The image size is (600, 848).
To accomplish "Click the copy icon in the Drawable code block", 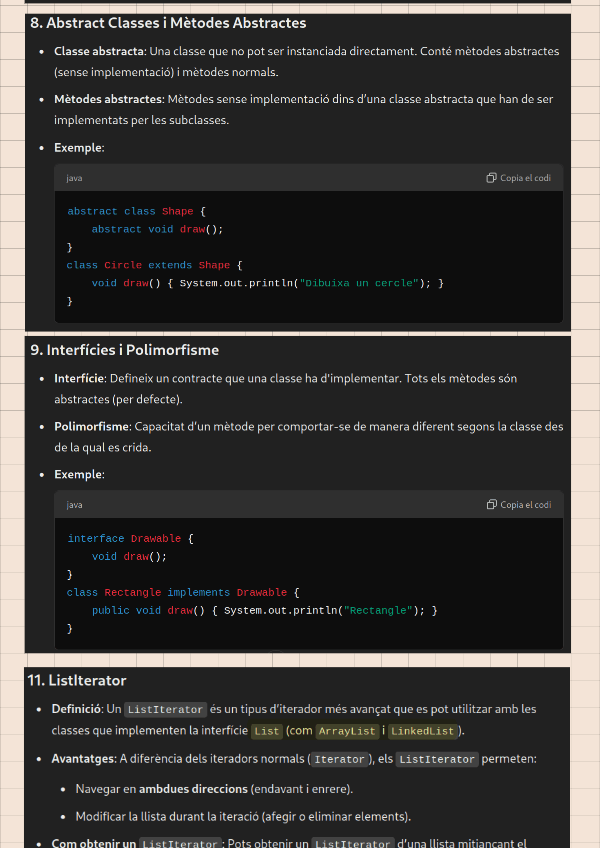I will pyautogui.click(x=491, y=505).
